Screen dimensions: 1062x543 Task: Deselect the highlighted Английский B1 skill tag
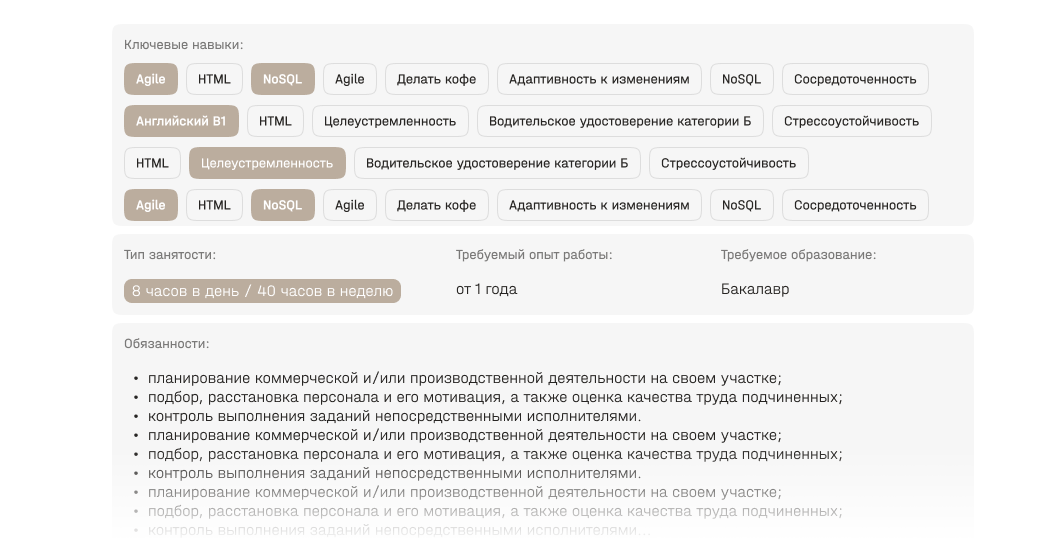pos(181,121)
